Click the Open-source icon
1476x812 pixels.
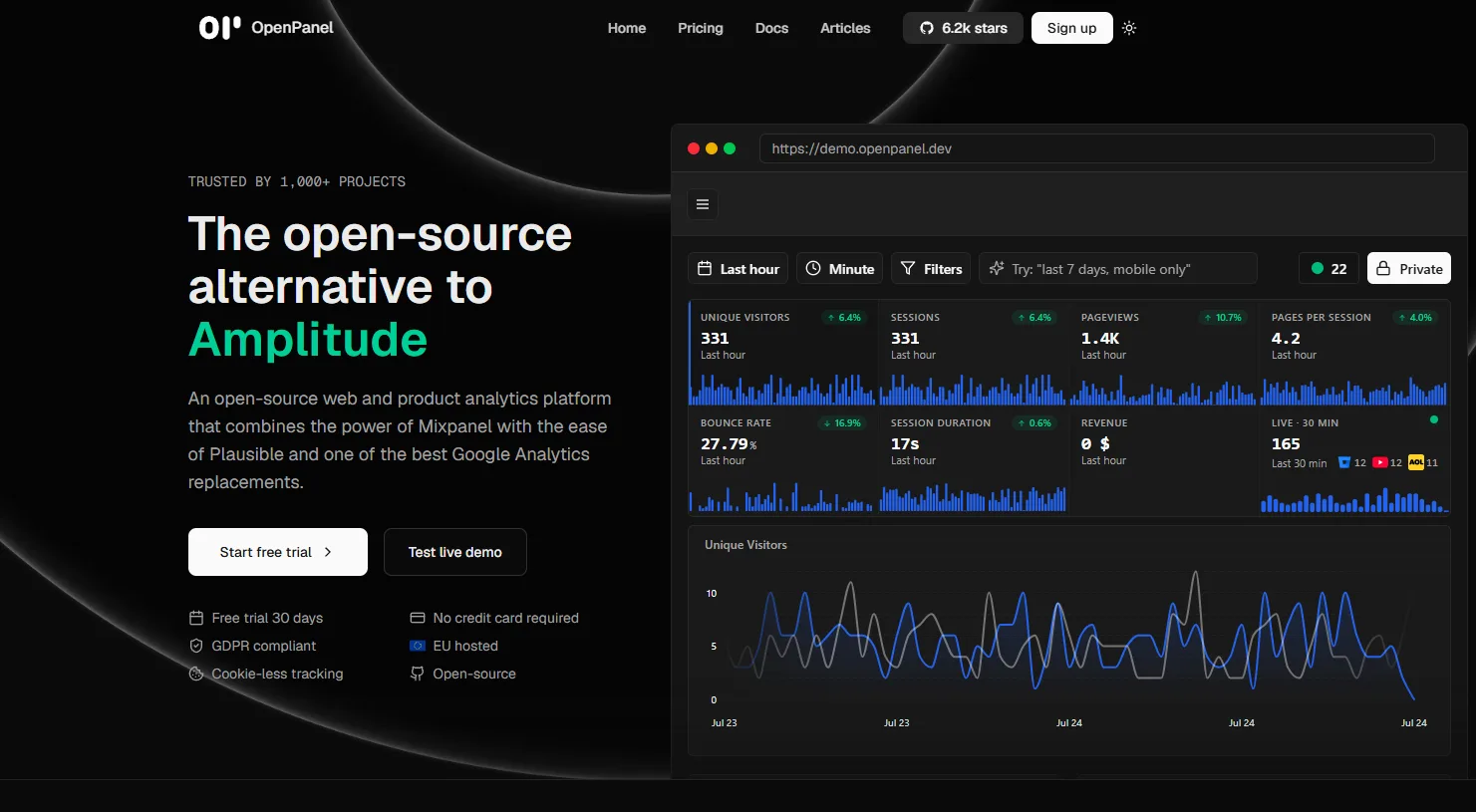(x=418, y=674)
